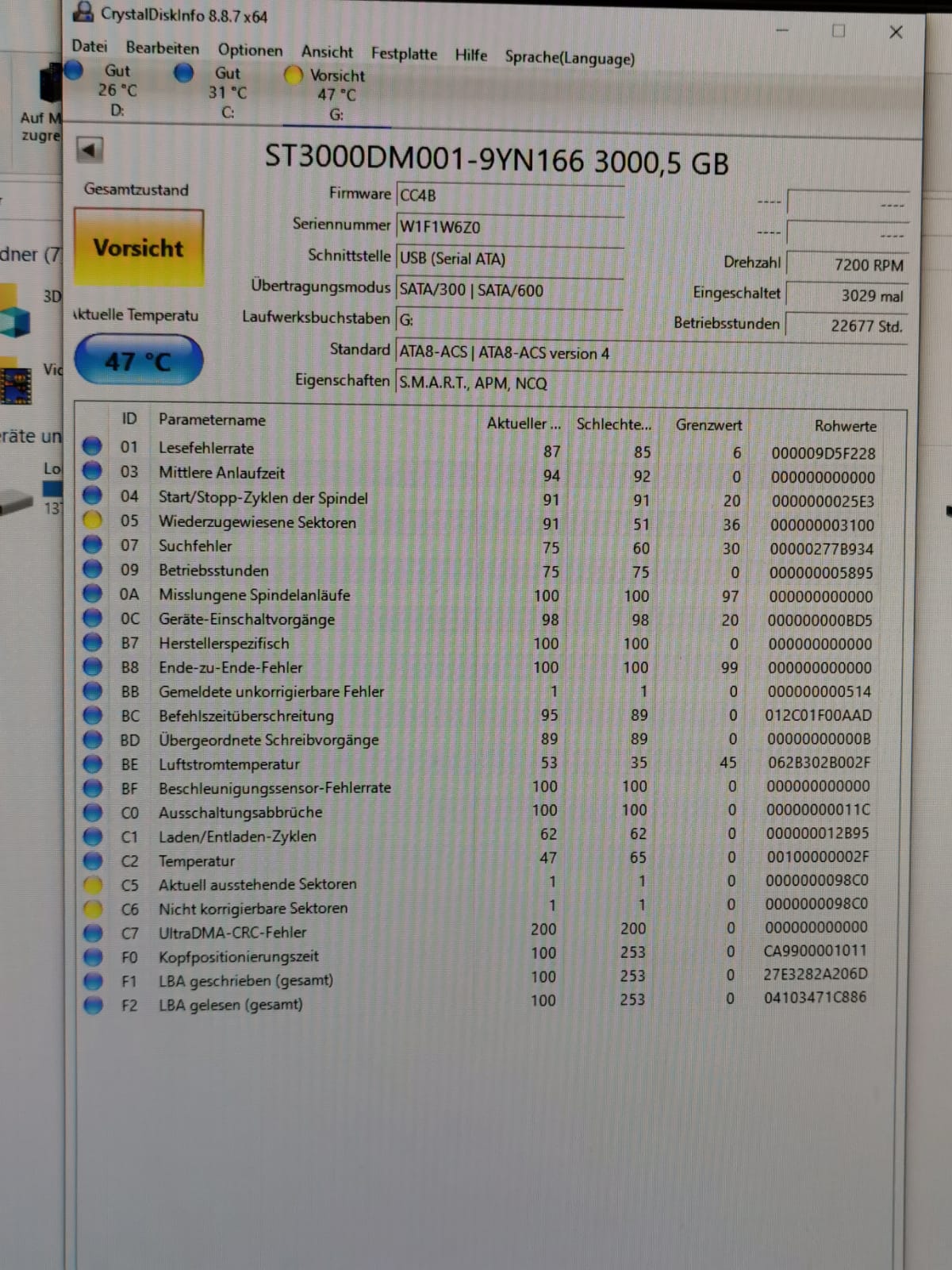
Task: Select the Aktuell ausstehende Sektoren parameter name
Action: click(x=257, y=883)
